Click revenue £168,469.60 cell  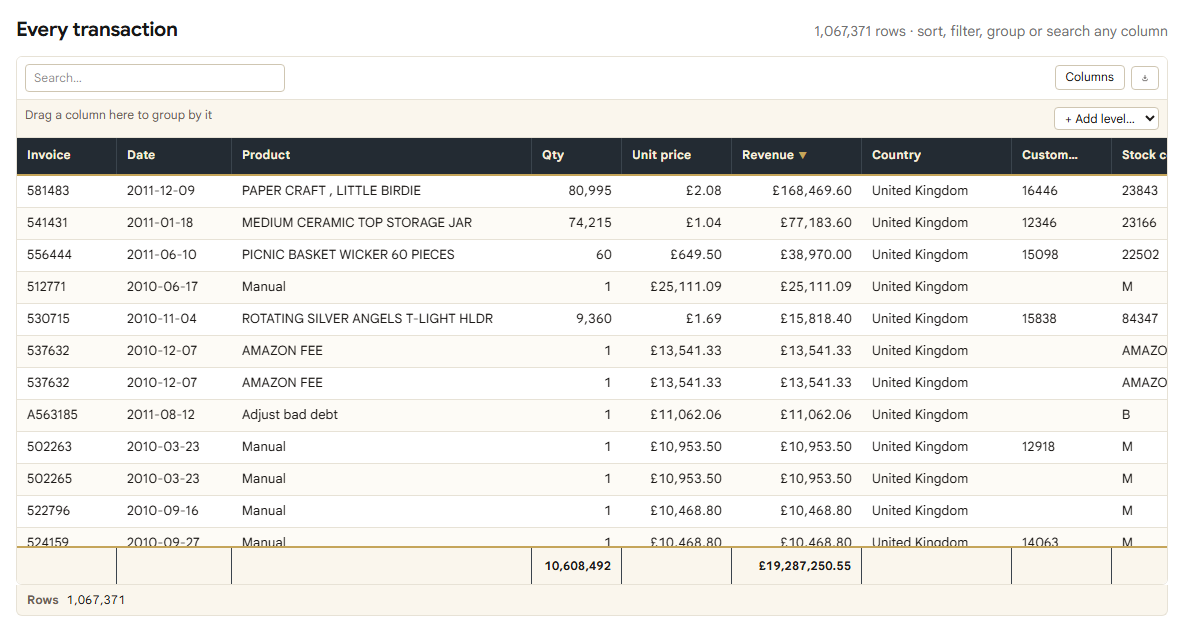click(797, 191)
